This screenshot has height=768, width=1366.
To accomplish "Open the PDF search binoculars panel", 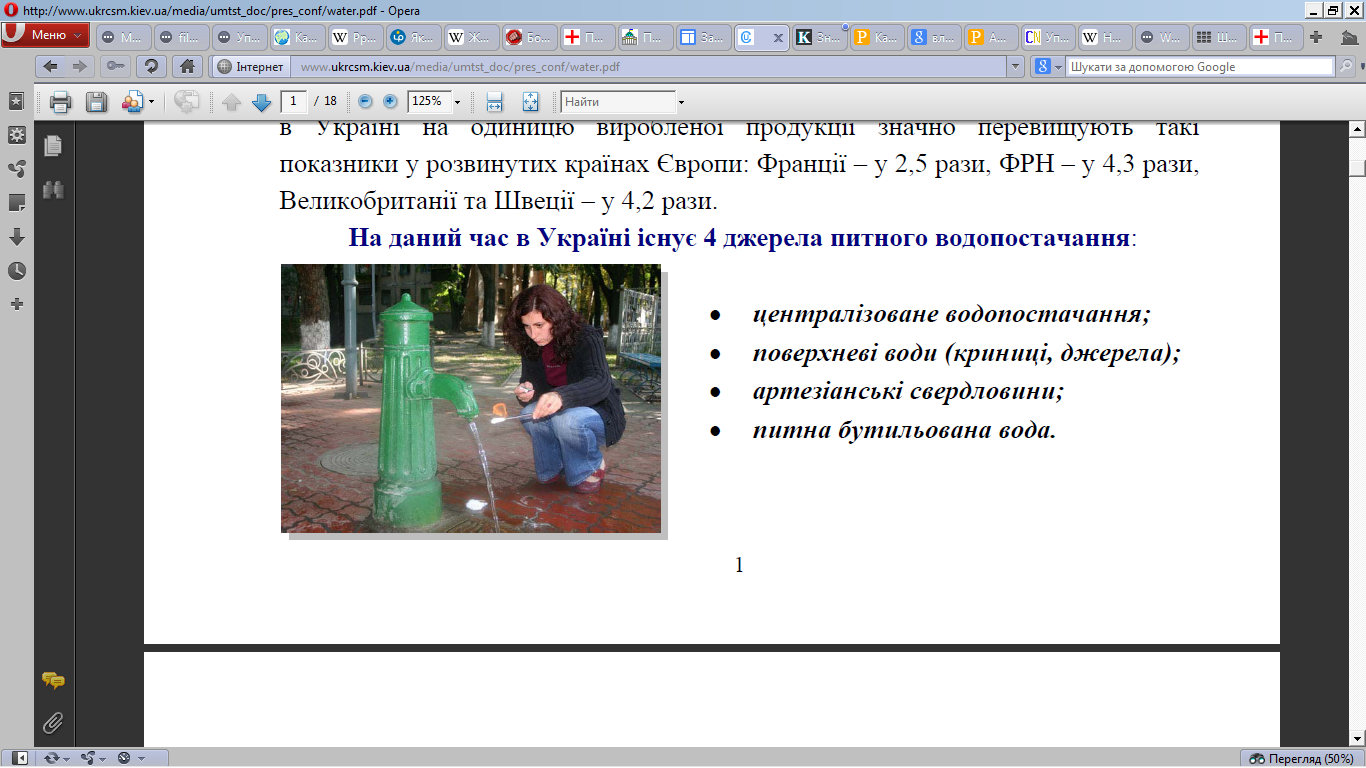I will tap(53, 189).
